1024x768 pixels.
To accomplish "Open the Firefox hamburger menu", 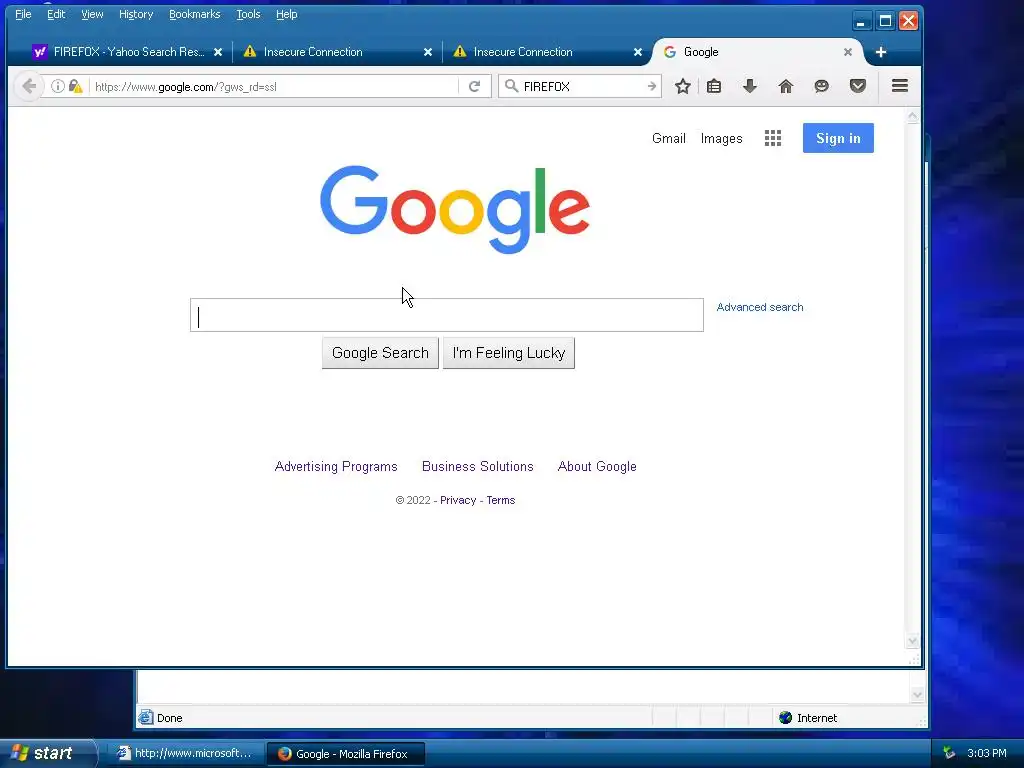I will pos(900,86).
